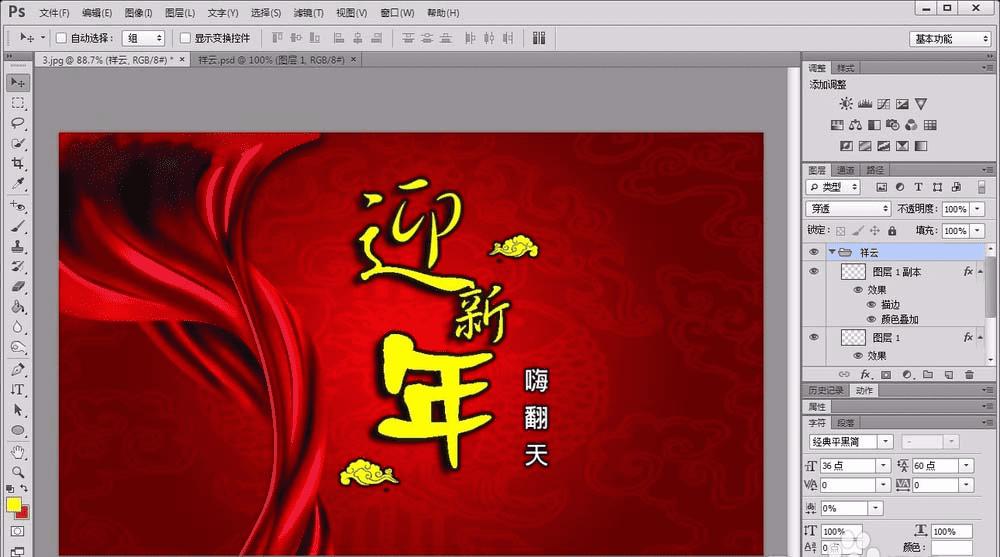Select the Ellipse shape tool
Viewport: 1000px width, 557px height.
(x=18, y=431)
